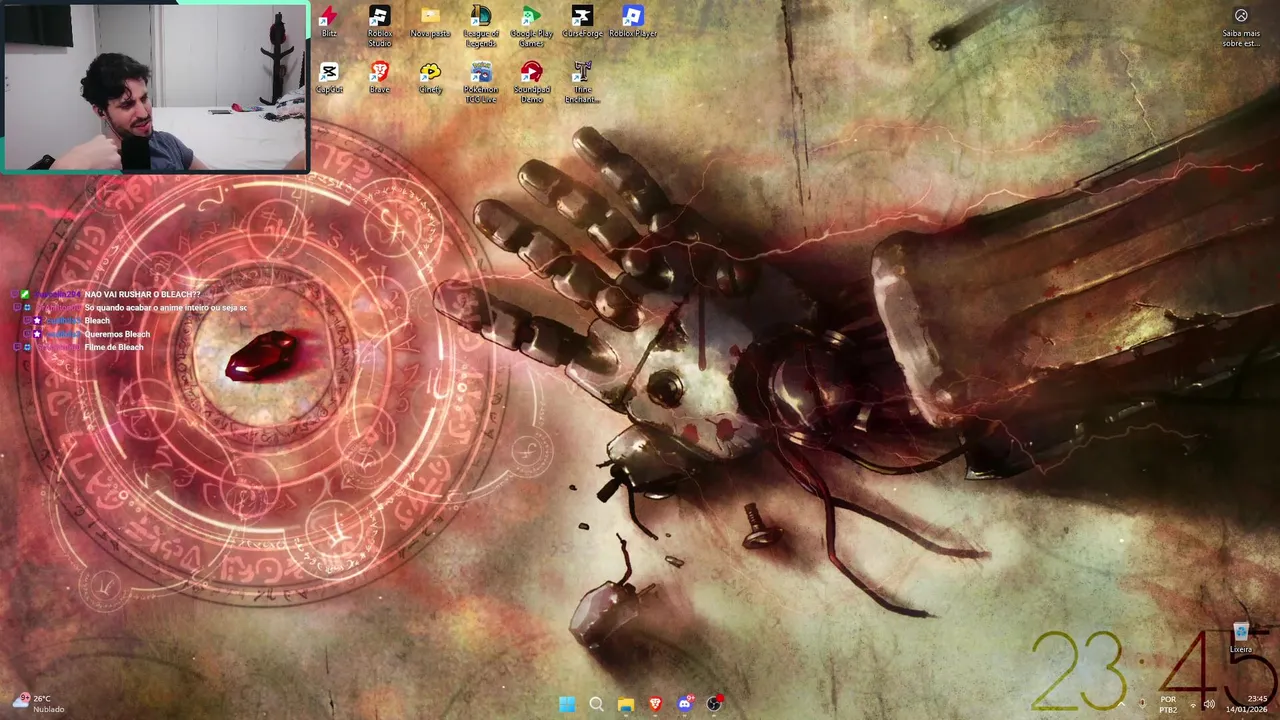Open the Brave desktop shortcut
1280x720 pixels.
click(x=379, y=77)
